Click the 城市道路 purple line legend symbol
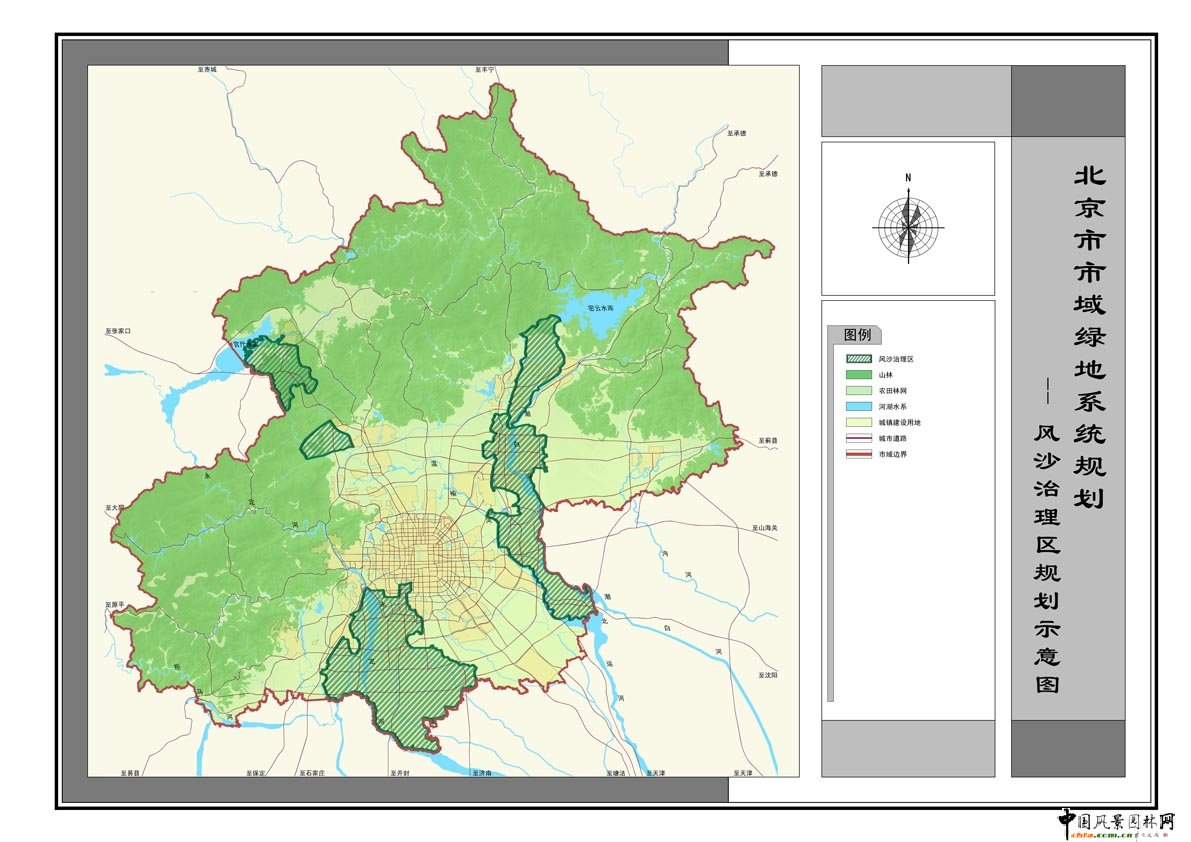This screenshot has width=1191, height=842. (859, 438)
